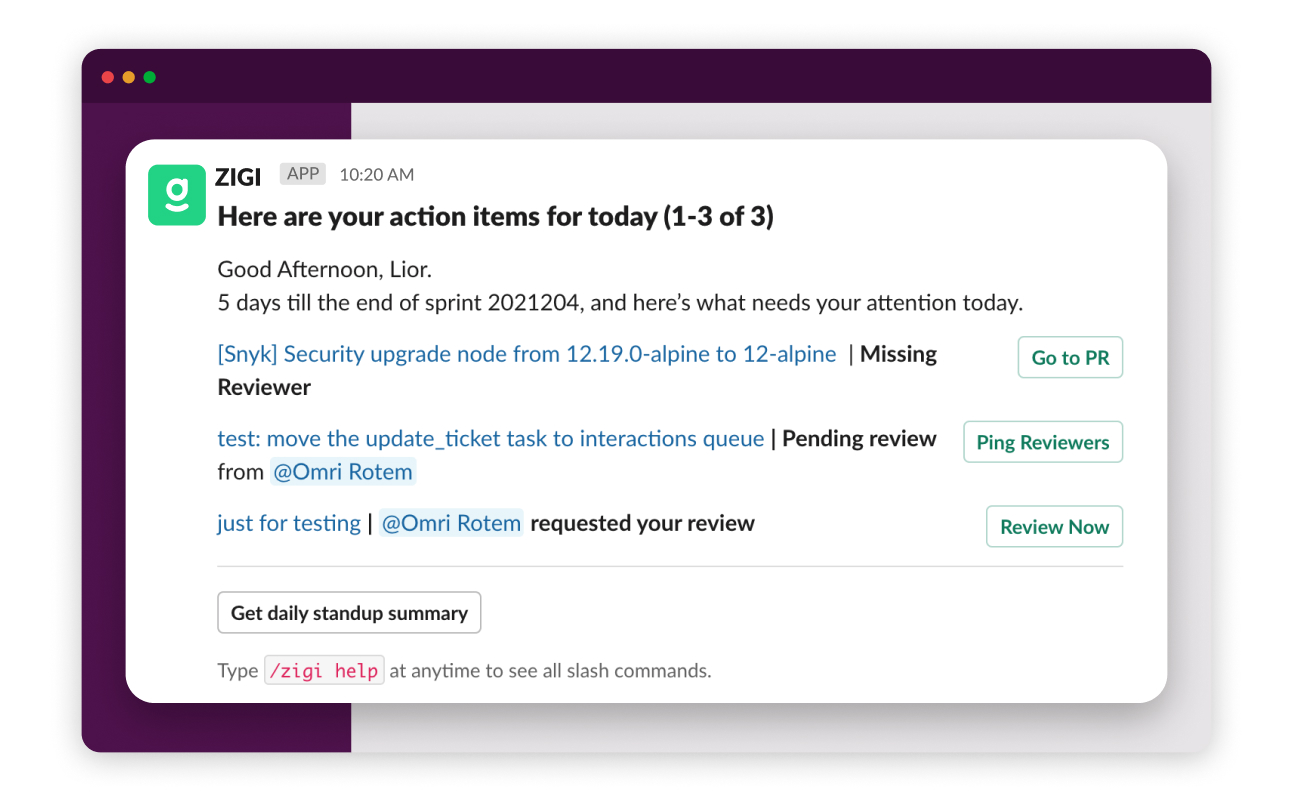The width and height of the screenshot is (1297, 812).
Task: Open the 'just for testing' link
Action: click(288, 523)
